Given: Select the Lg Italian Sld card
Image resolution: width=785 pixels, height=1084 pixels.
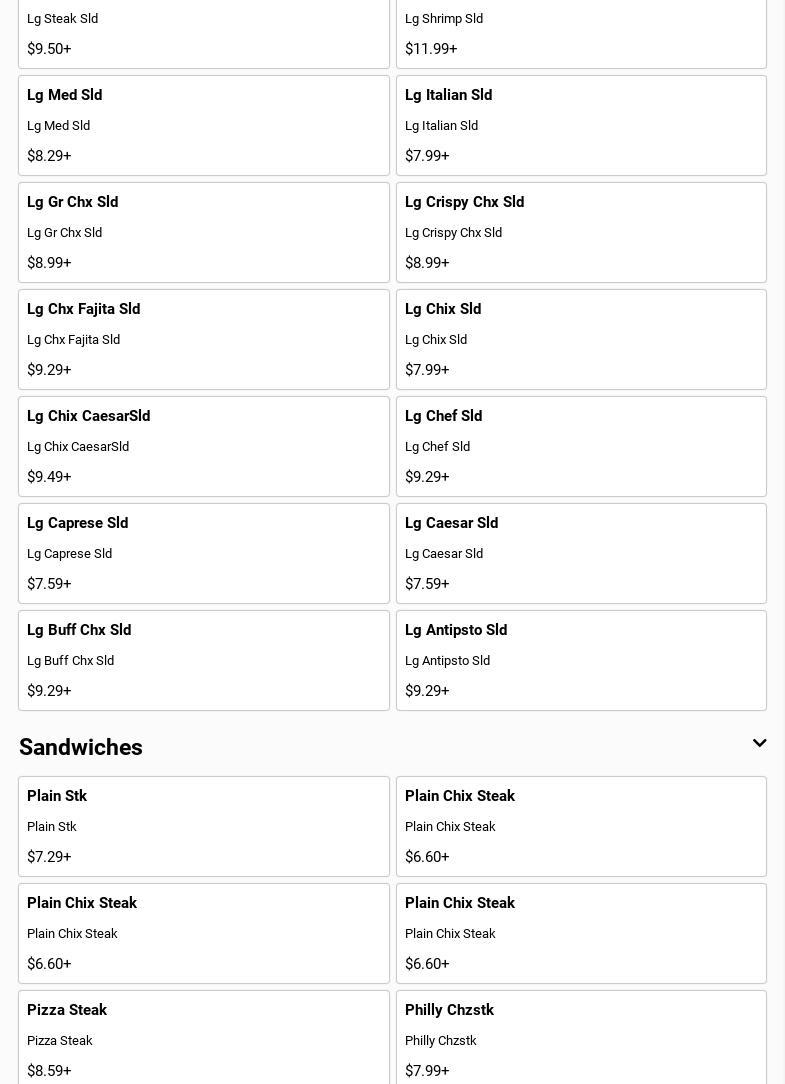Looking at the screenshot, I should (581, 125).
